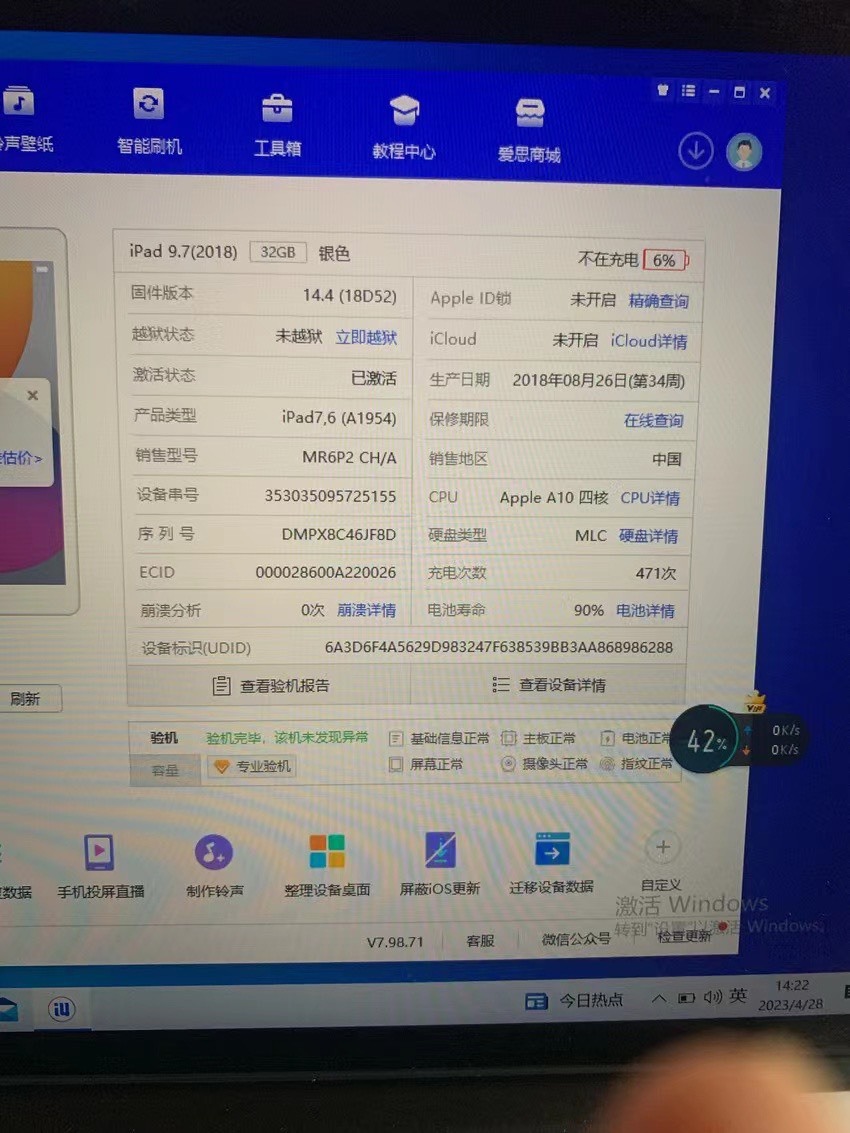Click the version label V7.98.71
850x1133 pixels.
pyautogui.click(x=395, y=942)
